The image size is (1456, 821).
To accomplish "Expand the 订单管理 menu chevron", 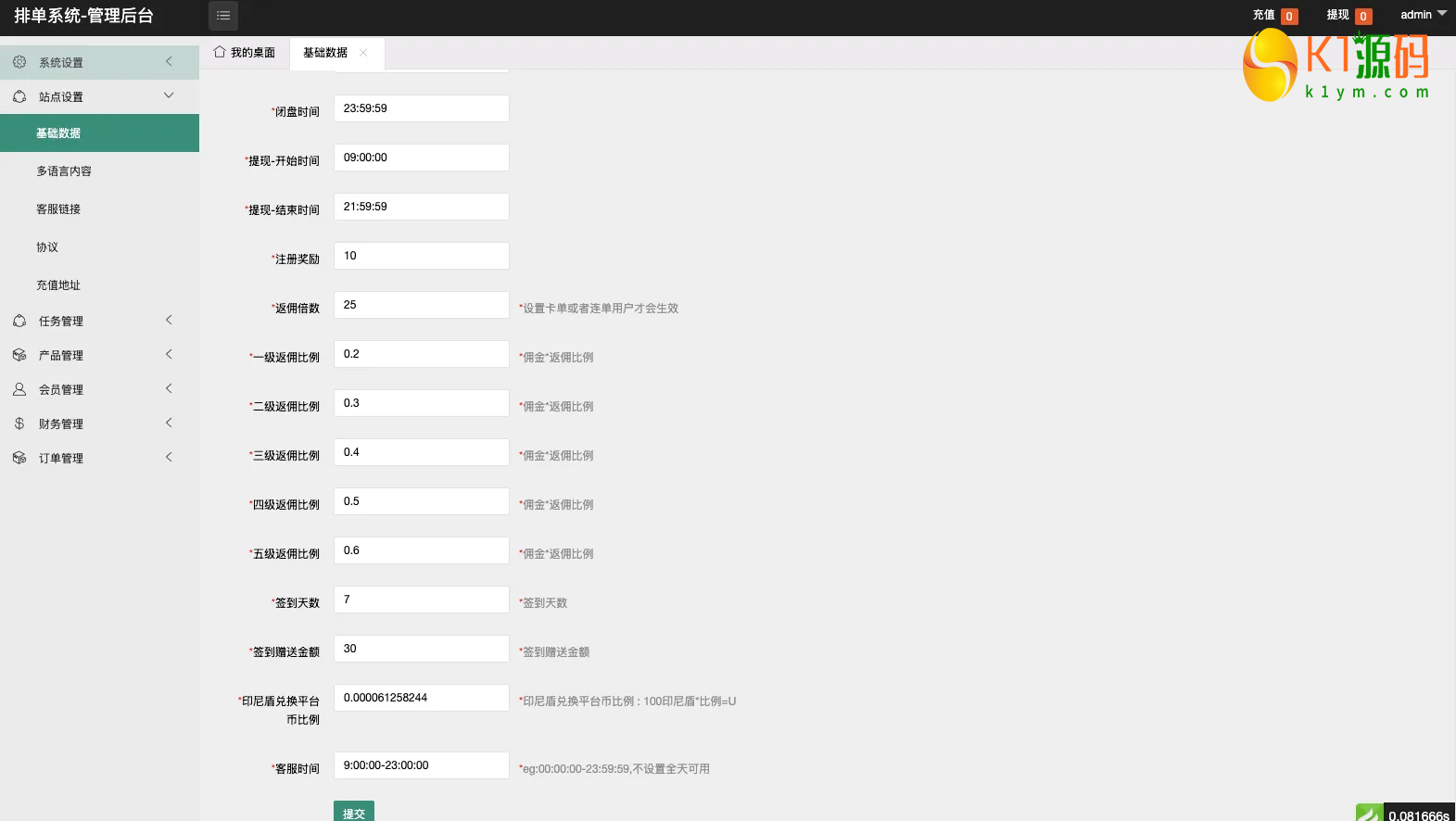I will [169, 457].
